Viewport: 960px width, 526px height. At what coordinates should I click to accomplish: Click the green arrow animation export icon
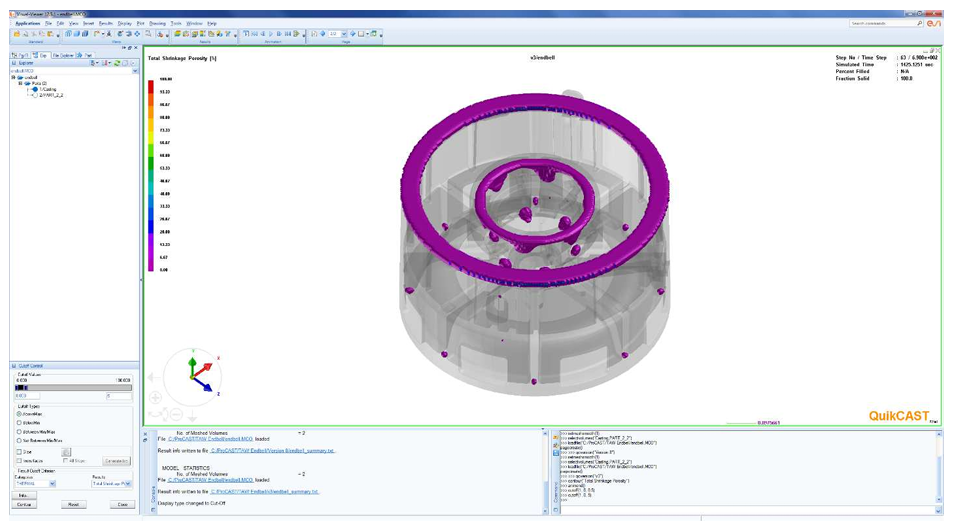[x=296, y=34]
